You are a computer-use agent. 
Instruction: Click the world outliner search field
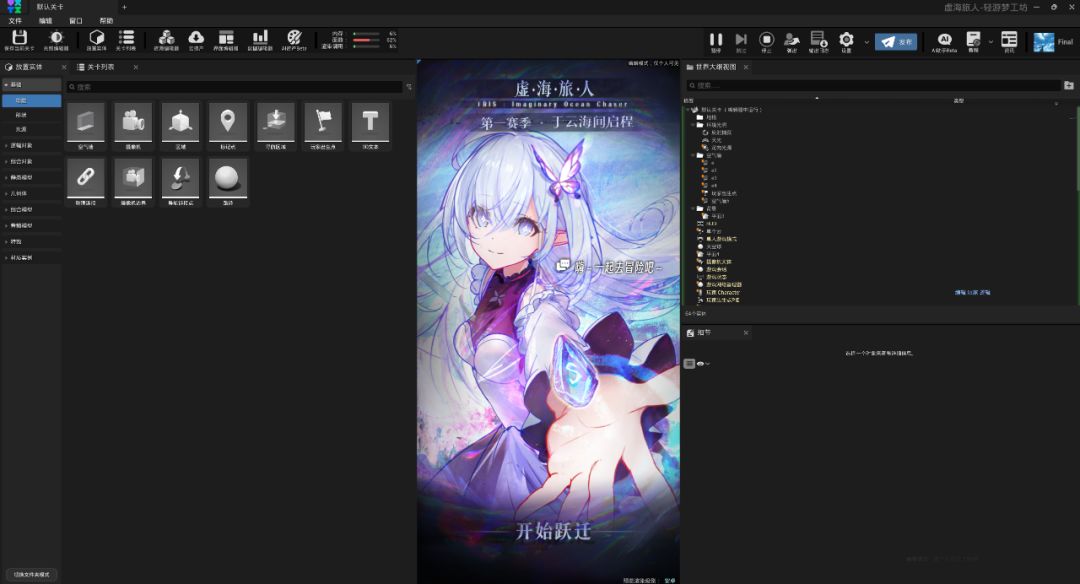pyautogui.click(x=870, y=86)
